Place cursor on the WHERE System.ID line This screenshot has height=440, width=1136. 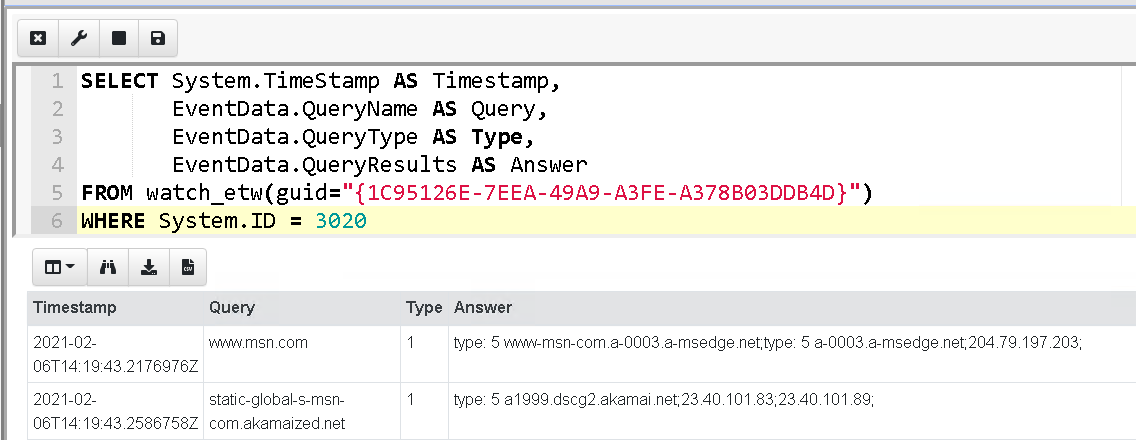coord(224,219)
